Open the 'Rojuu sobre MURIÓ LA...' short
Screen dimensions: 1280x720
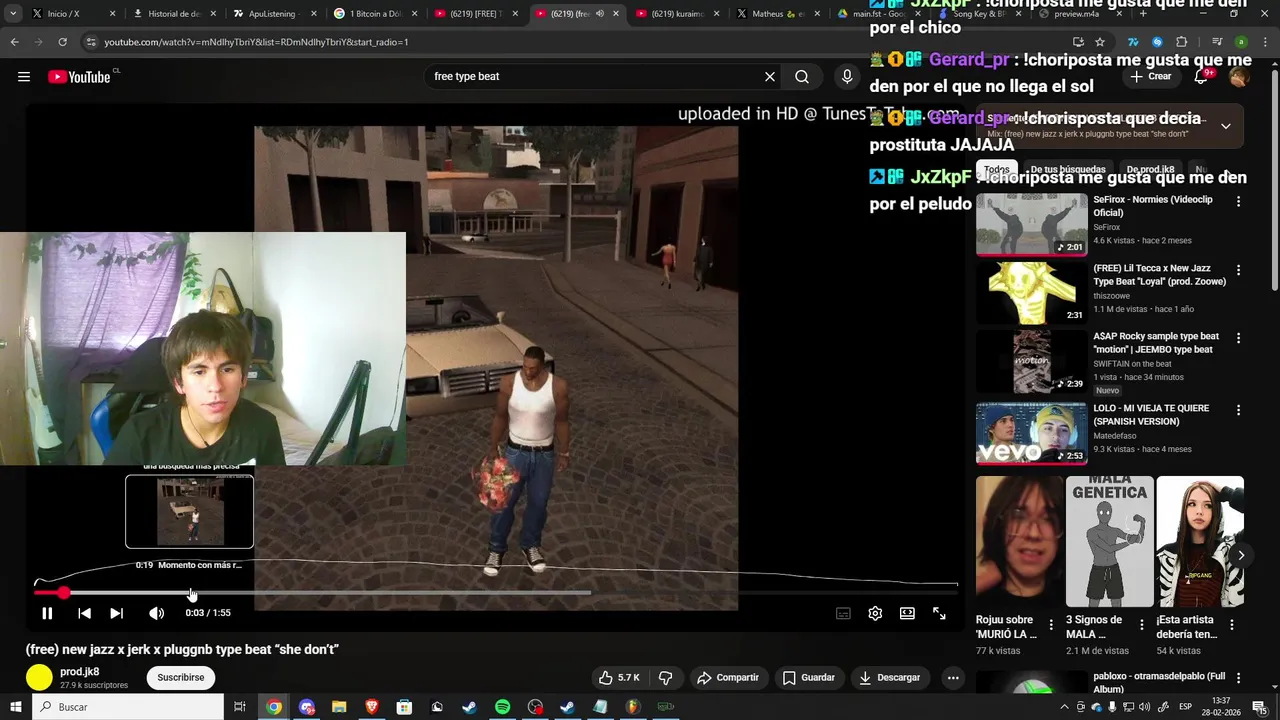click(x=1019, y=541)
